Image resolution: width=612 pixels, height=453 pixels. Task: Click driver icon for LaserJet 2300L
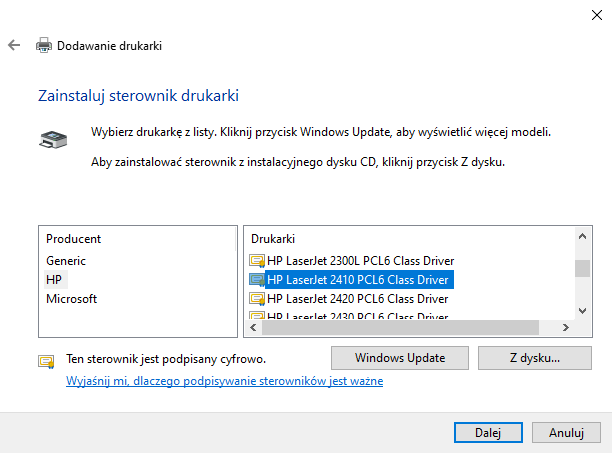tap(257, 261)
